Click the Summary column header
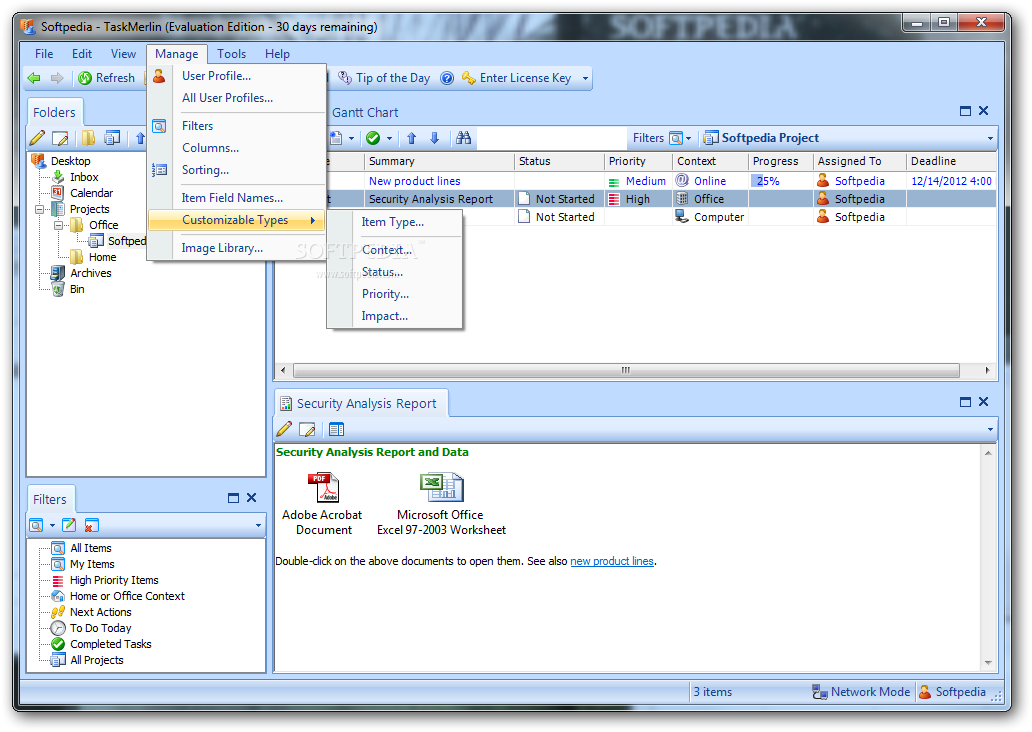The image size is (1032, 732). point(439,161)
